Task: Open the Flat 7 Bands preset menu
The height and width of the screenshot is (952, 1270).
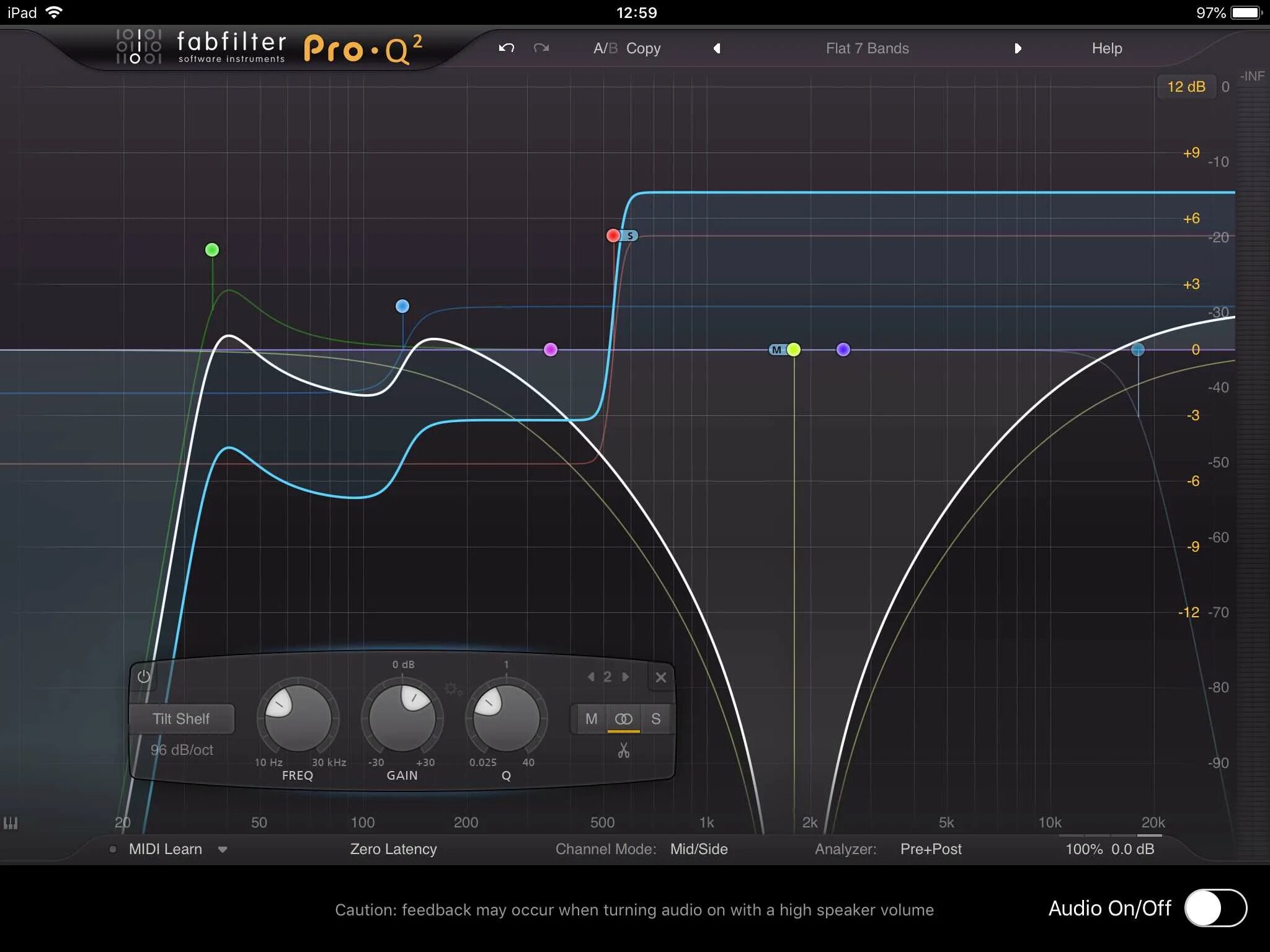Action: tap(867, 48)
